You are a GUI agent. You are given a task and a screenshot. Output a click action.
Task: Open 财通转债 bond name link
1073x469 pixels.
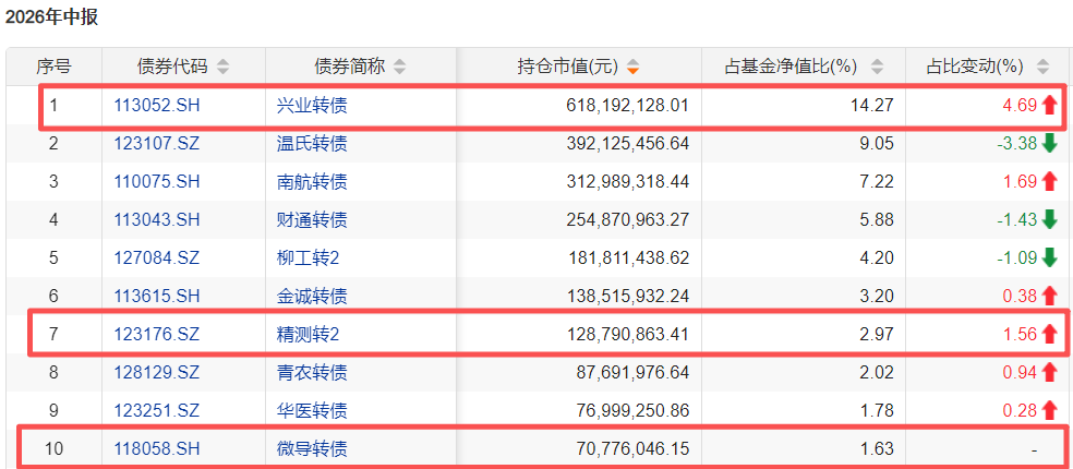[311, 220]
